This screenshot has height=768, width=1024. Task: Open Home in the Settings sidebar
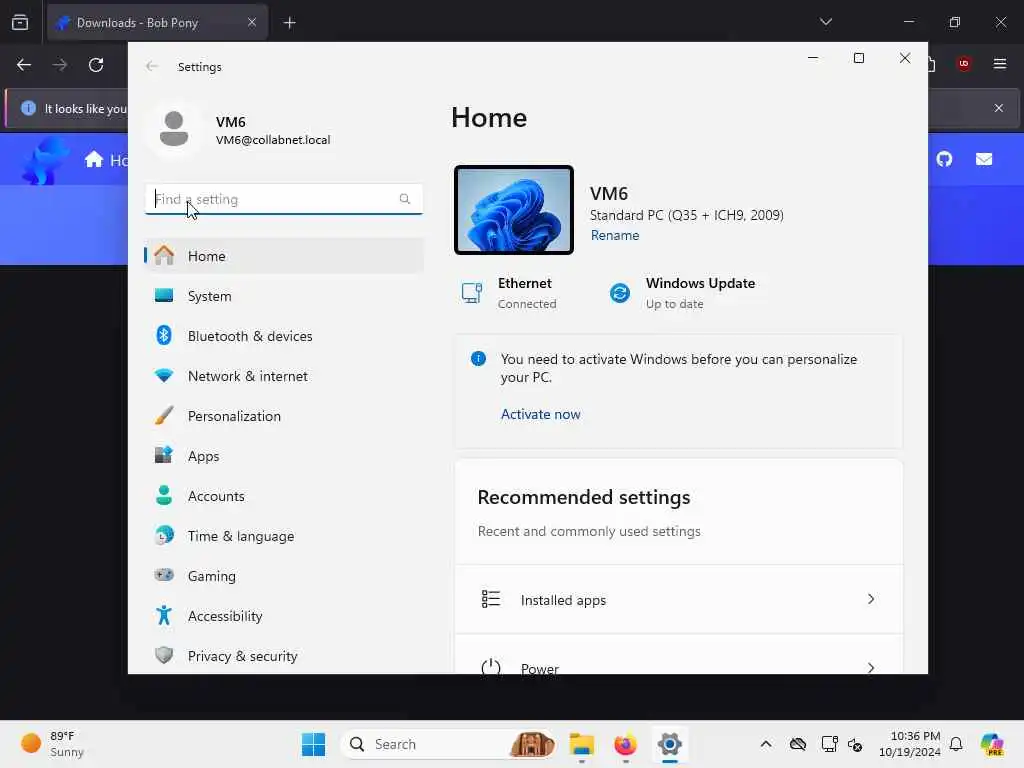(x=284, y=256)
